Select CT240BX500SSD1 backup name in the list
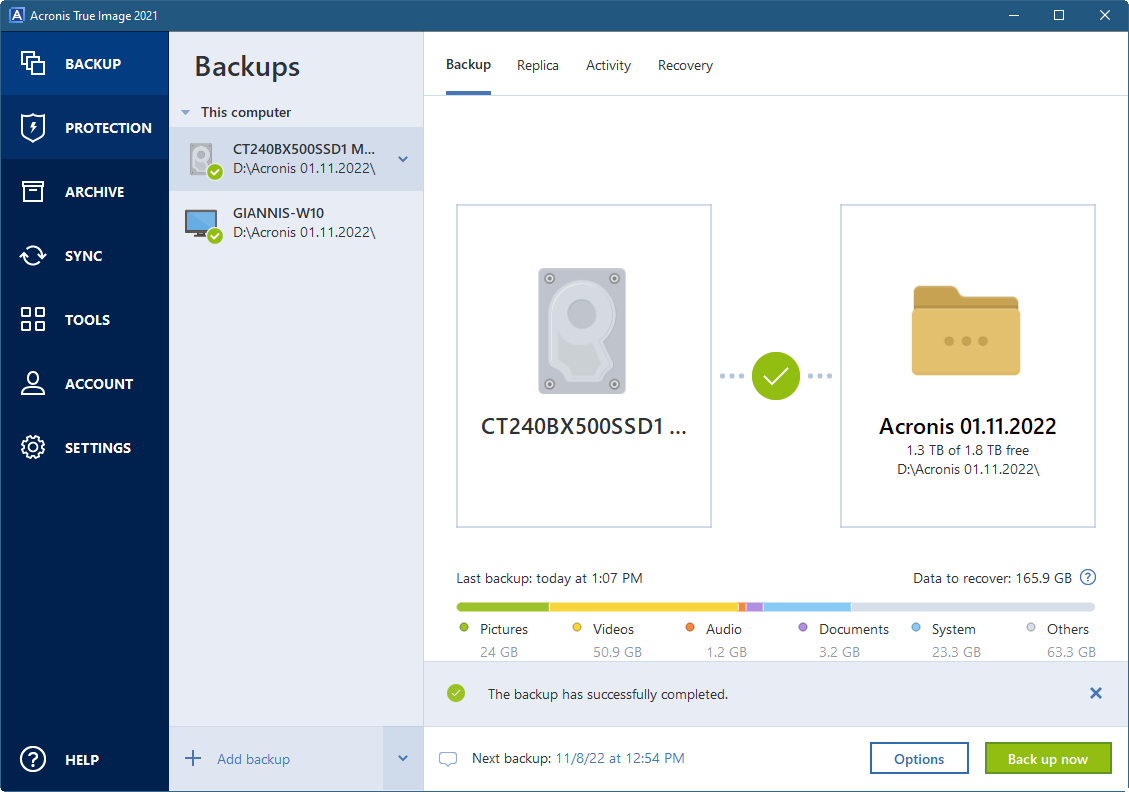 (x=303, y=149)
